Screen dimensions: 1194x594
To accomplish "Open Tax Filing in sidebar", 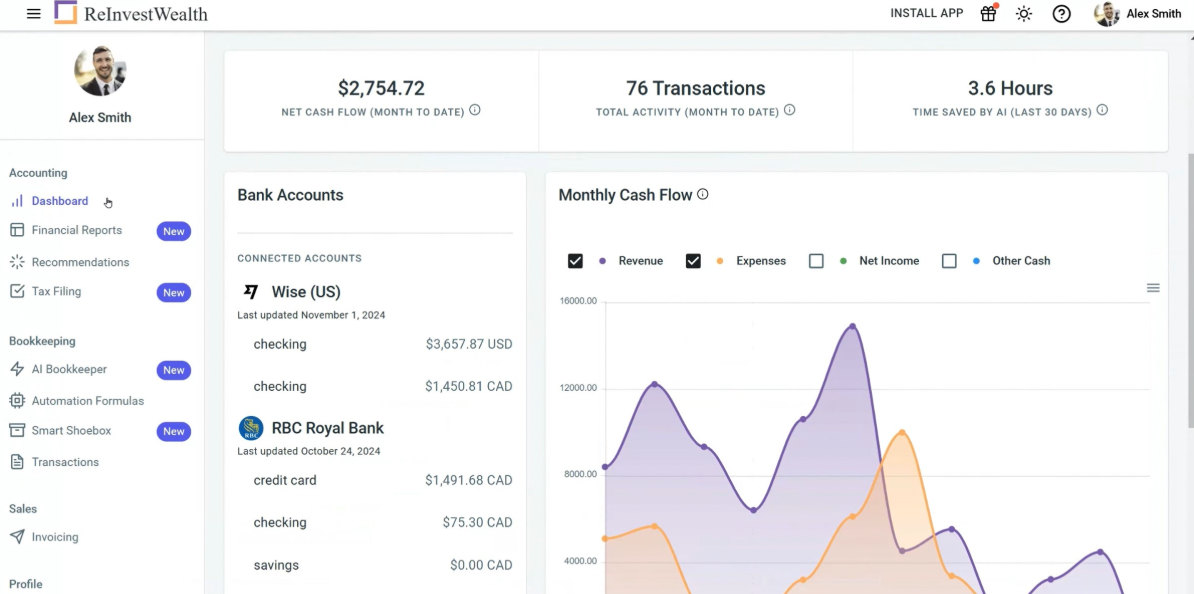I will point(56,291).
